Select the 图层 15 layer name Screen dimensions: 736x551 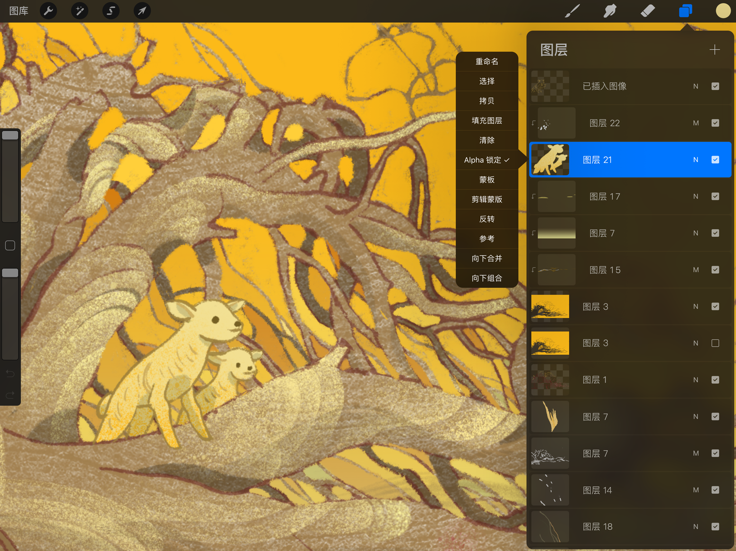605,270
